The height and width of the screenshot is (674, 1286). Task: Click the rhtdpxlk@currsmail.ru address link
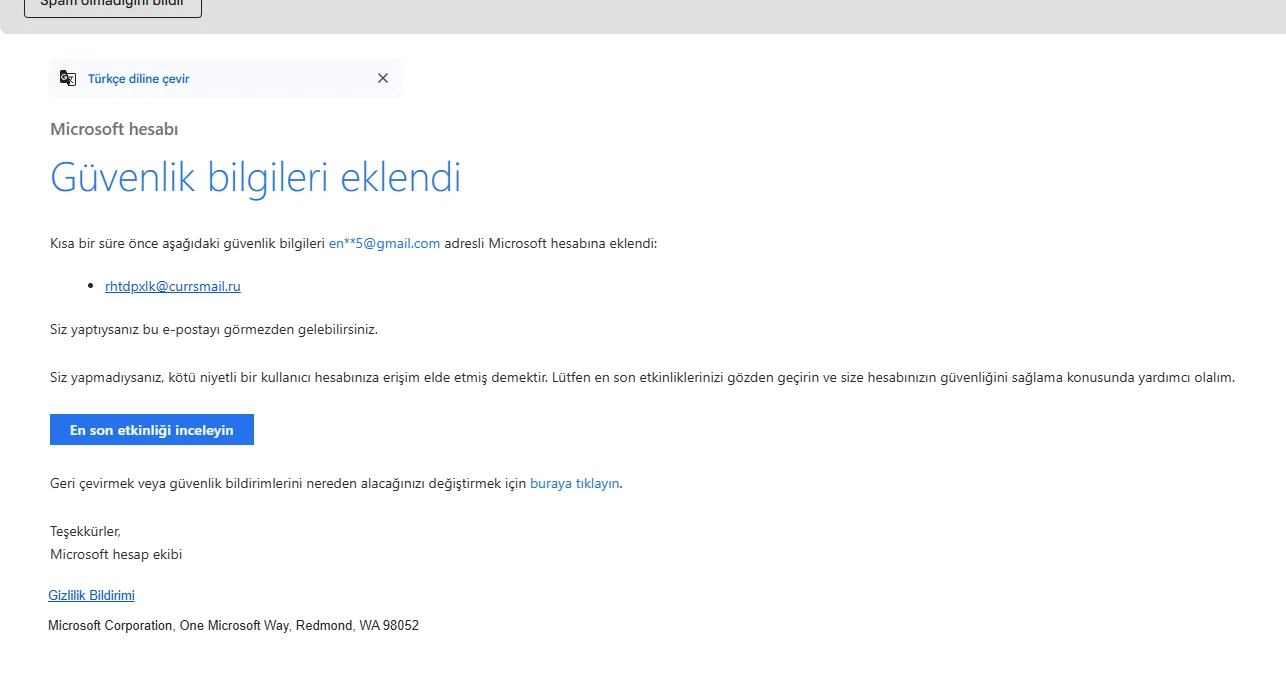coord(173,286)
